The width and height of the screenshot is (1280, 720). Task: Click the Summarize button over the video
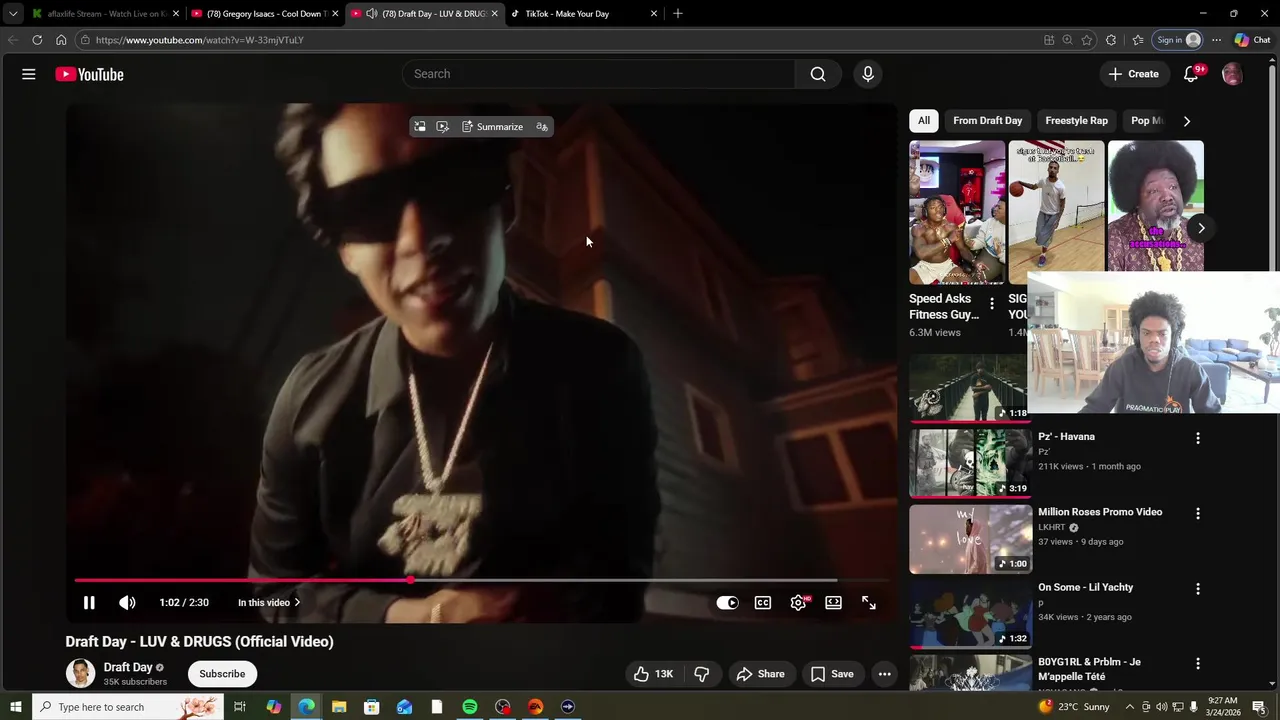click(493, 127)
